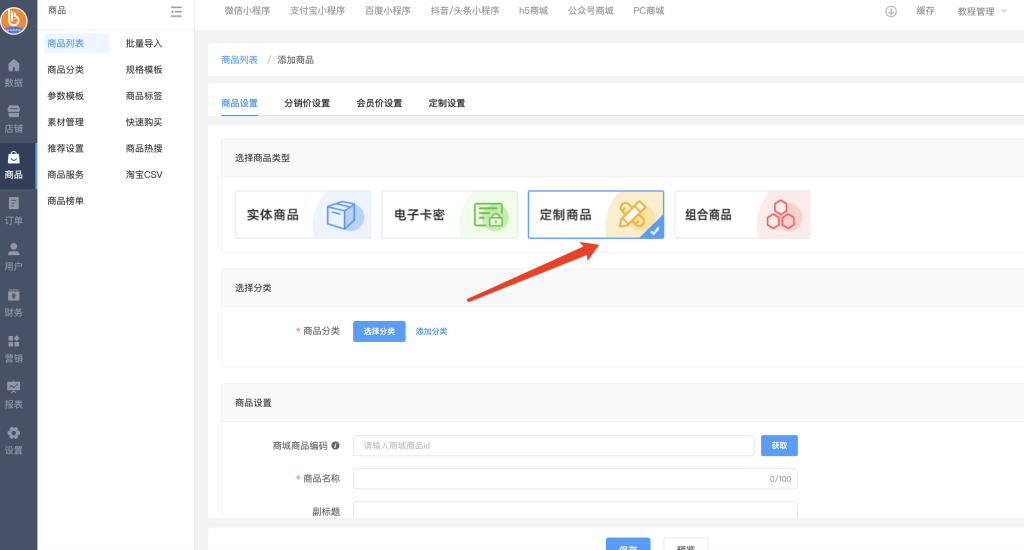The height and width of the screenshot is (550, 1024).
Task: Open the 用户 (Users) sidebar icon
Action: [x=14, y=256]
